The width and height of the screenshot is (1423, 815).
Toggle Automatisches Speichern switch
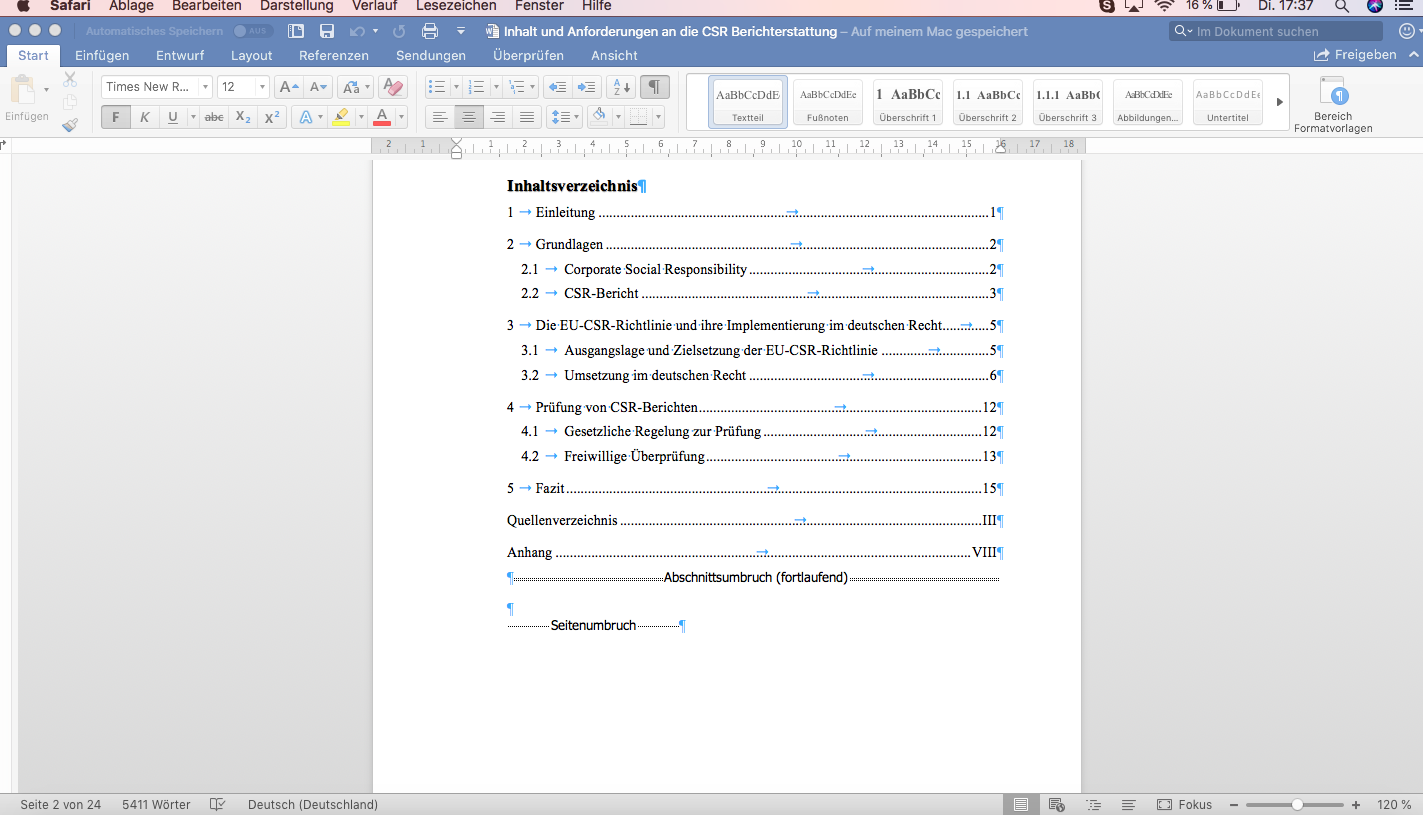(x=253, y=31)
